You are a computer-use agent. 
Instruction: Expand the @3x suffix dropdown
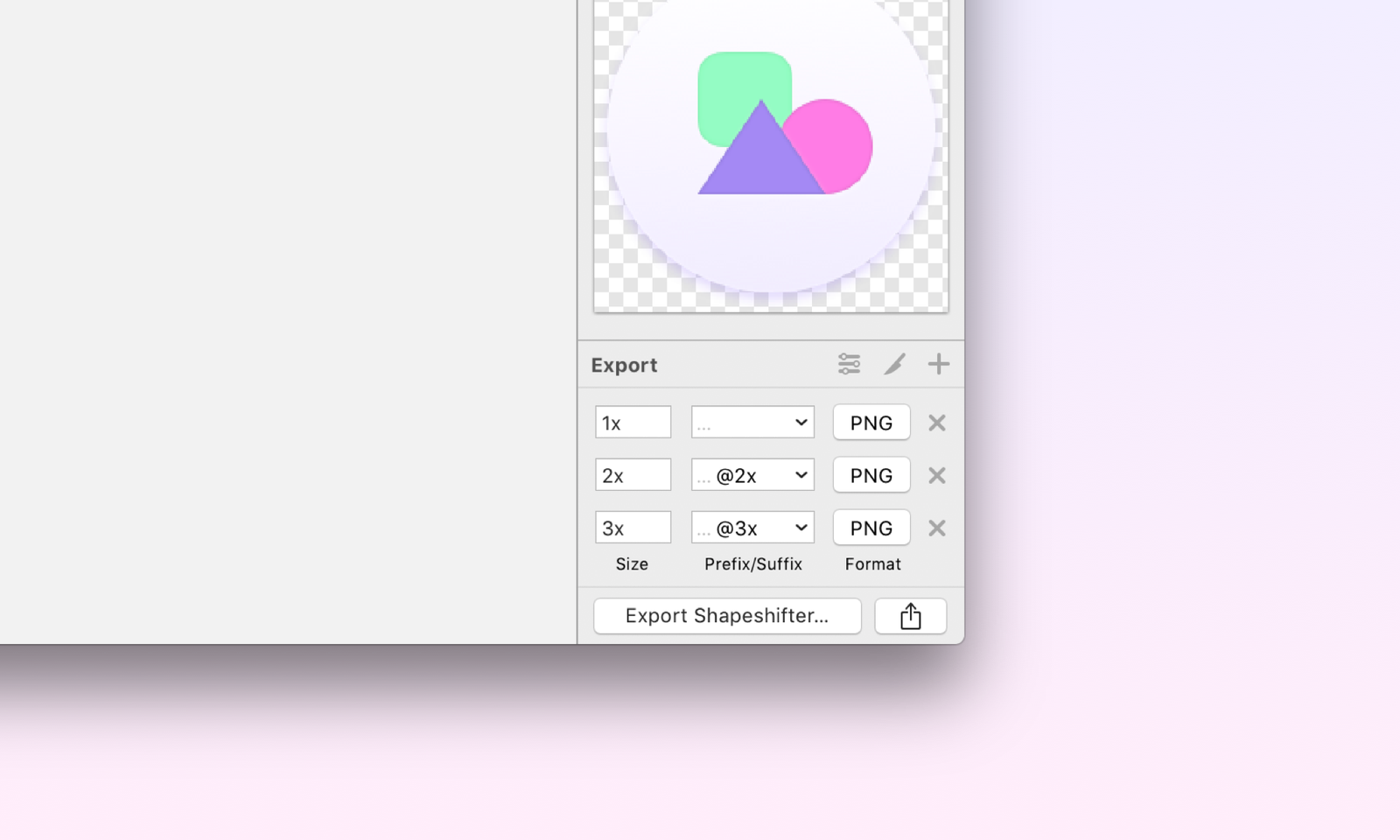[752, 528]
